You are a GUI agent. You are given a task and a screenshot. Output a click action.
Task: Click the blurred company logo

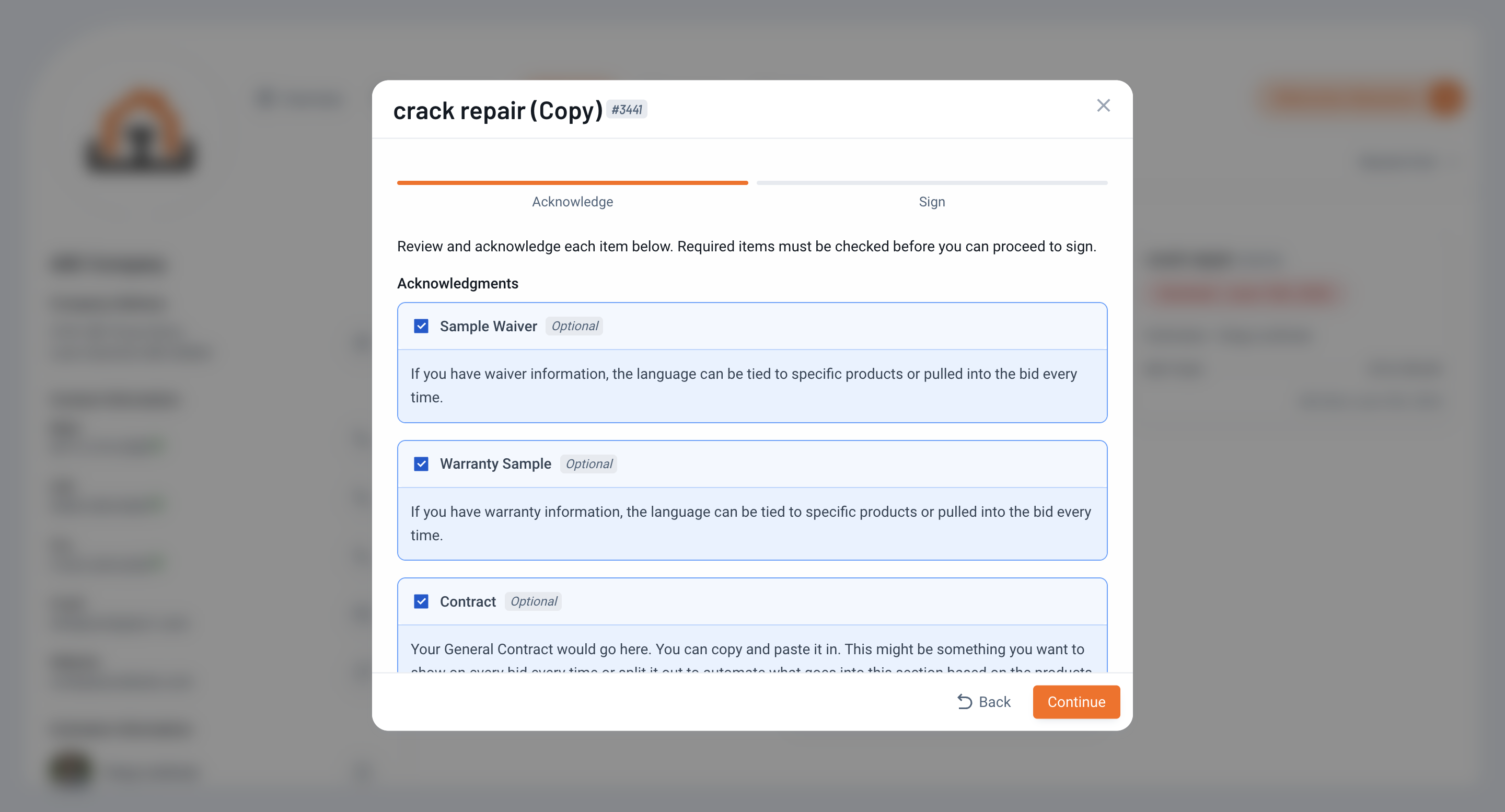pos(140,129)
